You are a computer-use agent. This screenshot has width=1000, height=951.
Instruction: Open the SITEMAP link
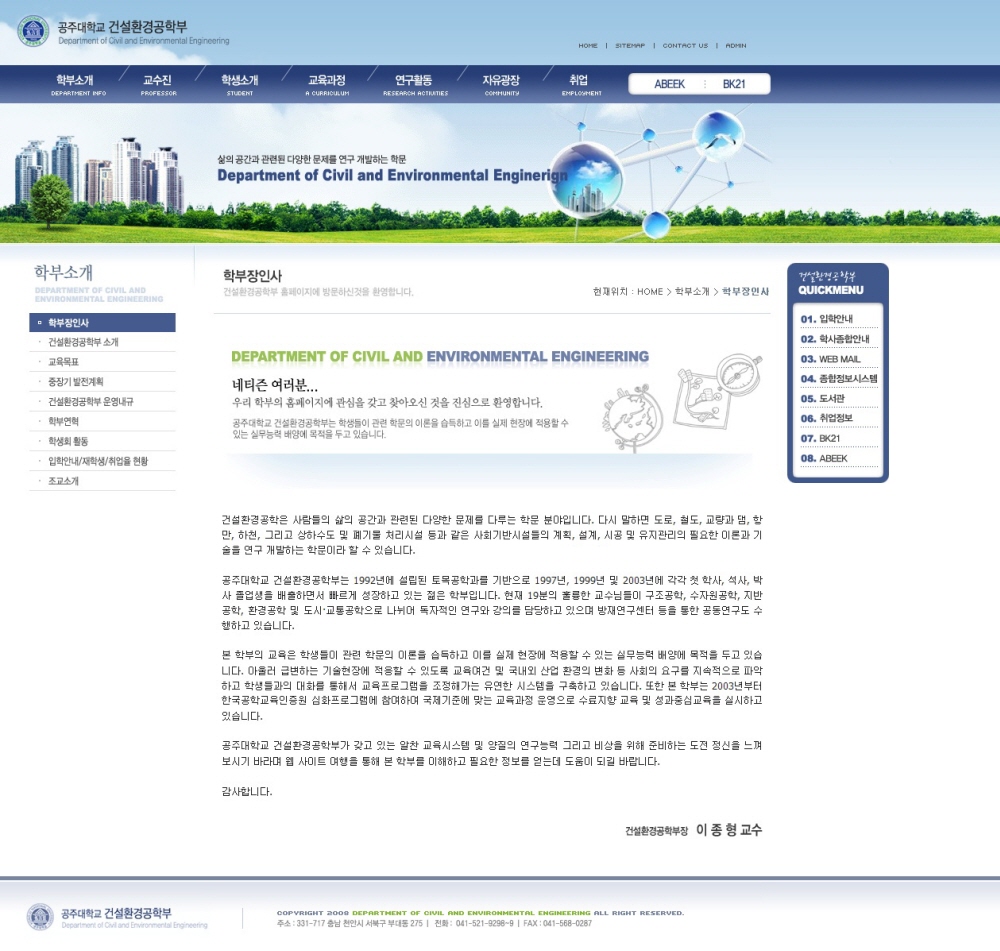pos(630,46)
